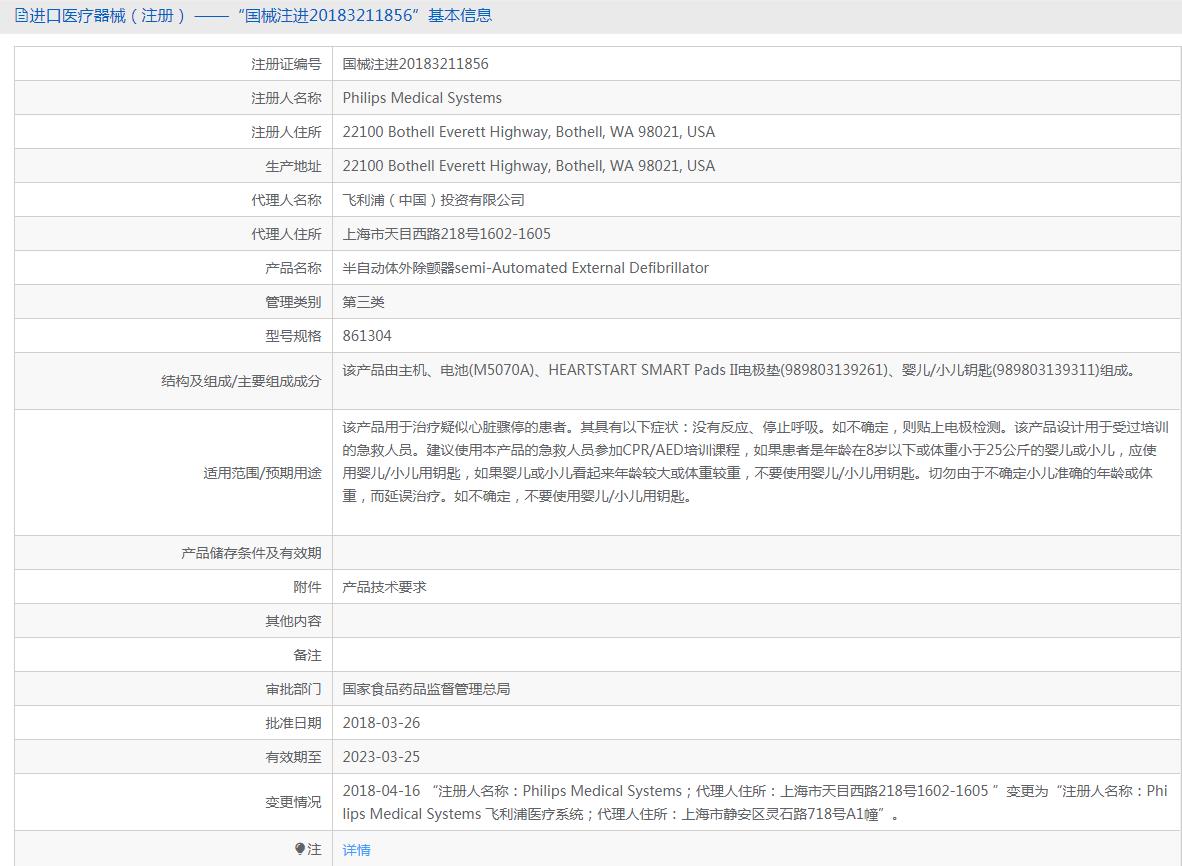This screenshot has width=1182, height=866.
Task: Click the lightbulb icon beside 注
Action: pyautogui.click(x=300, y=849)
